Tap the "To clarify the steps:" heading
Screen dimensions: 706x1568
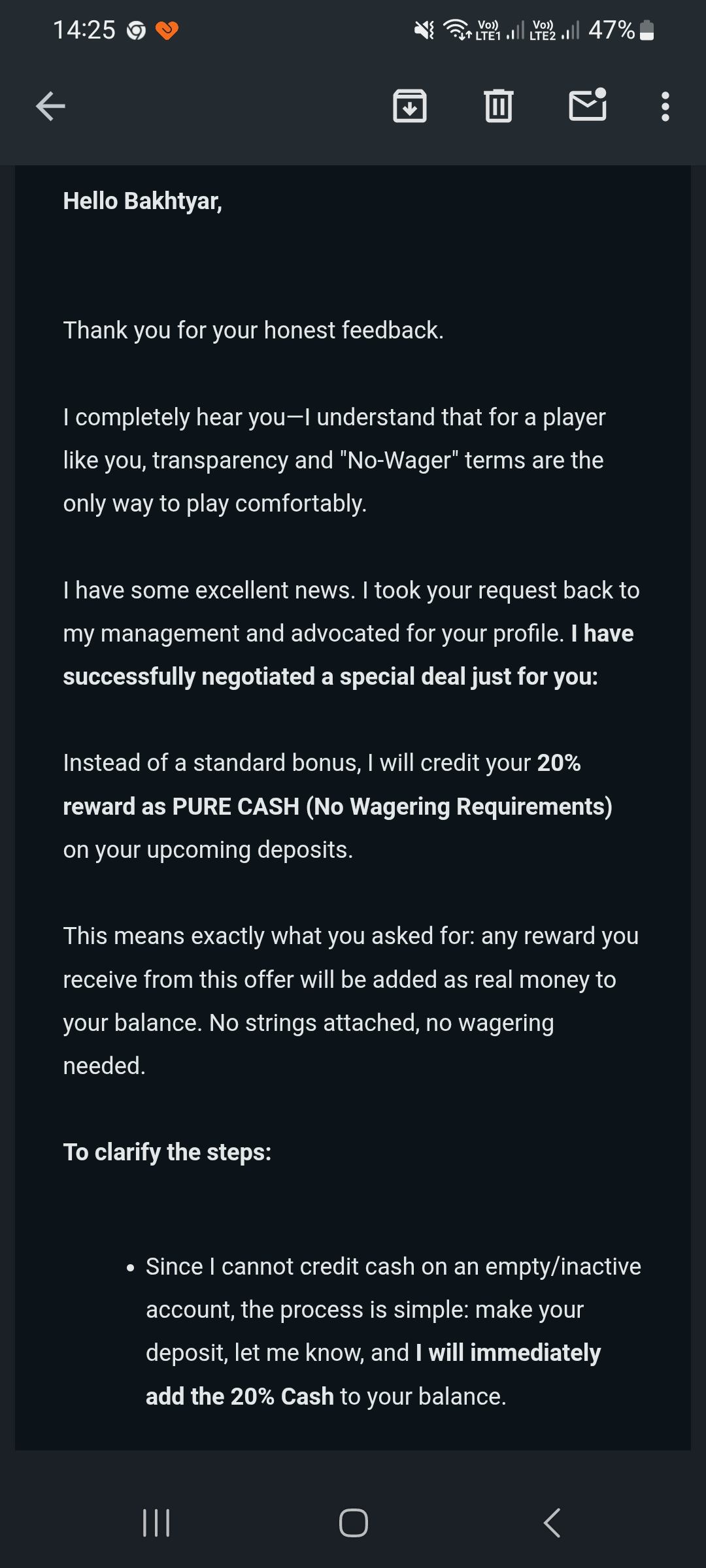pos(167,1152)
